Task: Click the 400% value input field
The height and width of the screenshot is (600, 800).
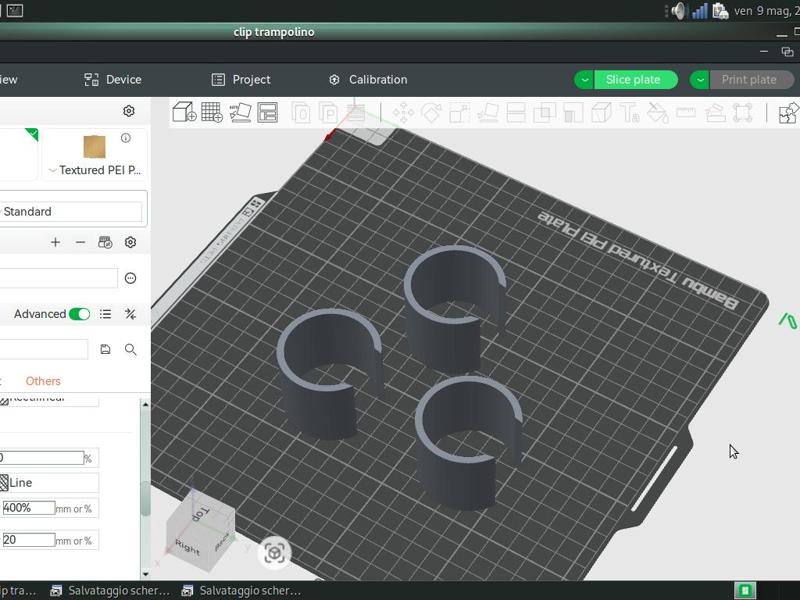Action: tap(29, 508)
